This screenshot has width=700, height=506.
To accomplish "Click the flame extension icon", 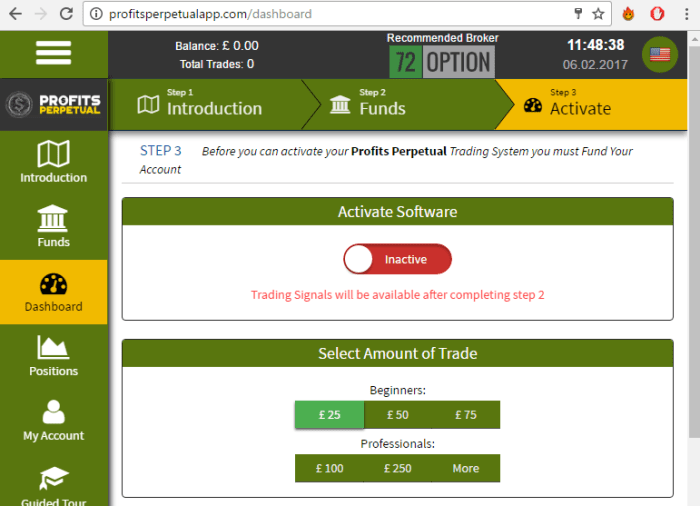I will (x=629, y=14).
